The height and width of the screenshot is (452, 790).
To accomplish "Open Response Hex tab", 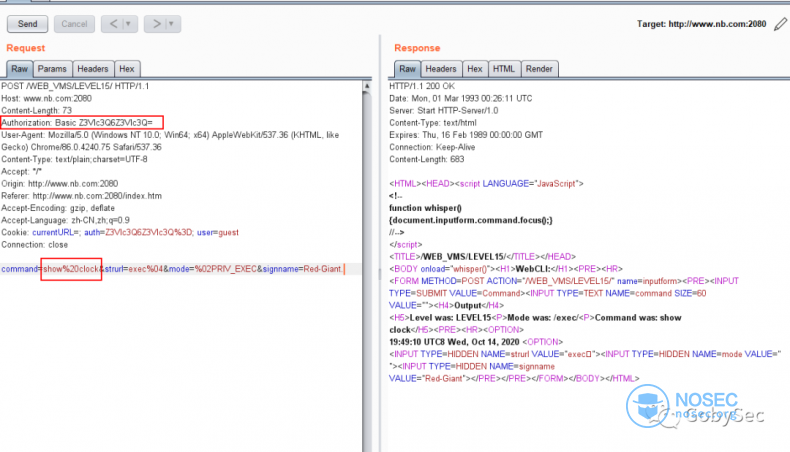I will [x=475, y=69].
